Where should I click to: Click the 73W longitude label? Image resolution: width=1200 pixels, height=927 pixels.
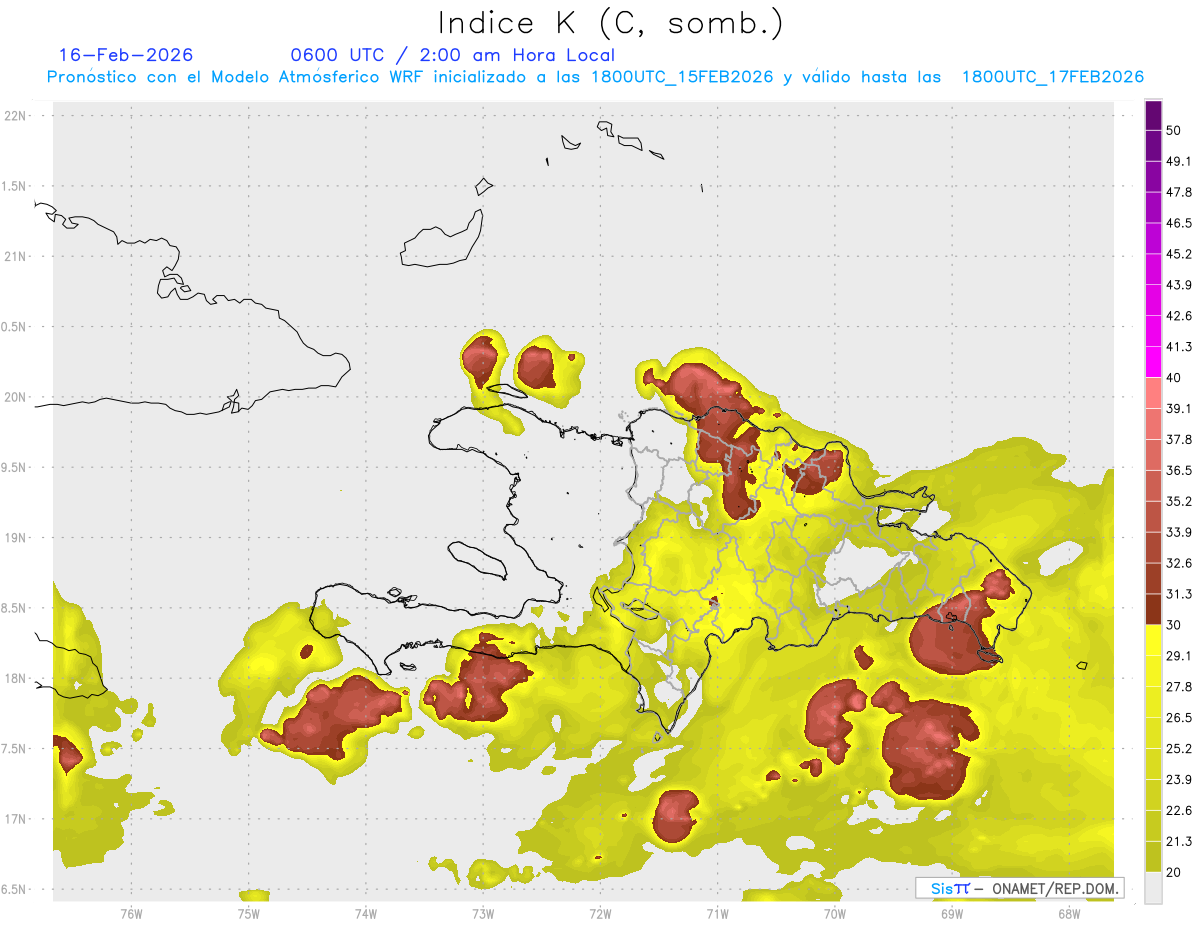coord(483,913)
